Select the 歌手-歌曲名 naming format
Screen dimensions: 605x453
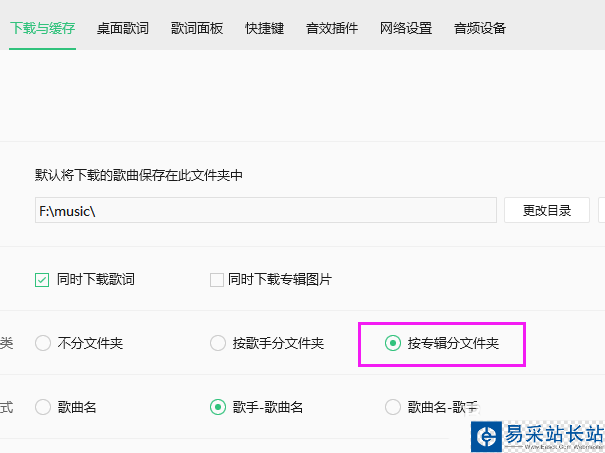pyautogui.click(x=218, y=407)
